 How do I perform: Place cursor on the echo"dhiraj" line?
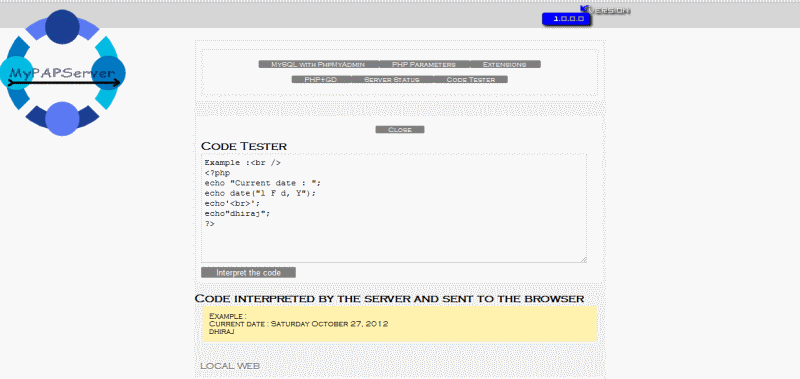pos(237,214)
